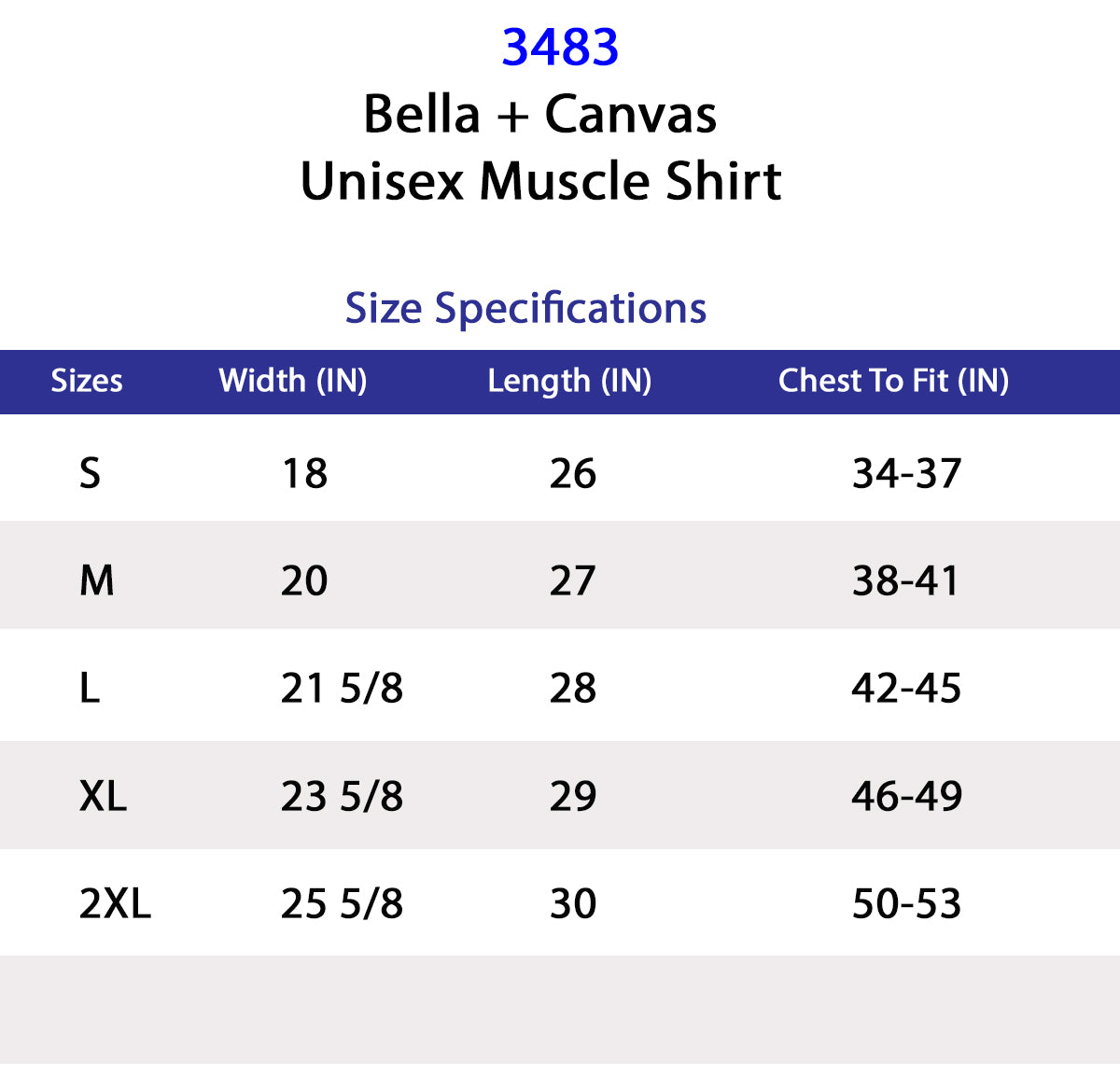This screenshot has height=1075, width=1120.
Task: Click the Chest To Fit (IN) header
Action: pos(893,381)
